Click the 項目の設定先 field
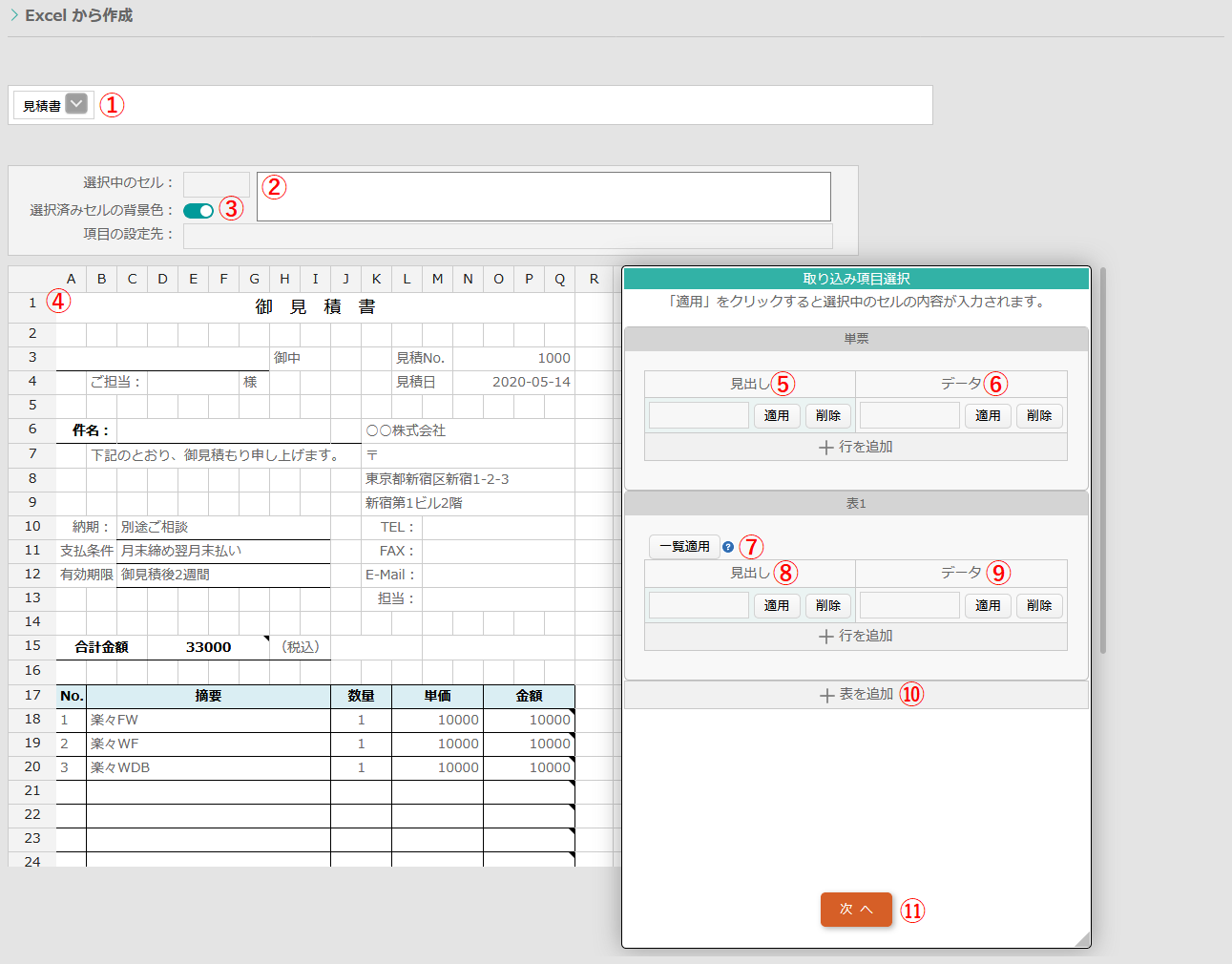Viewport: 1232px width, 964px height. click(508, 236)
